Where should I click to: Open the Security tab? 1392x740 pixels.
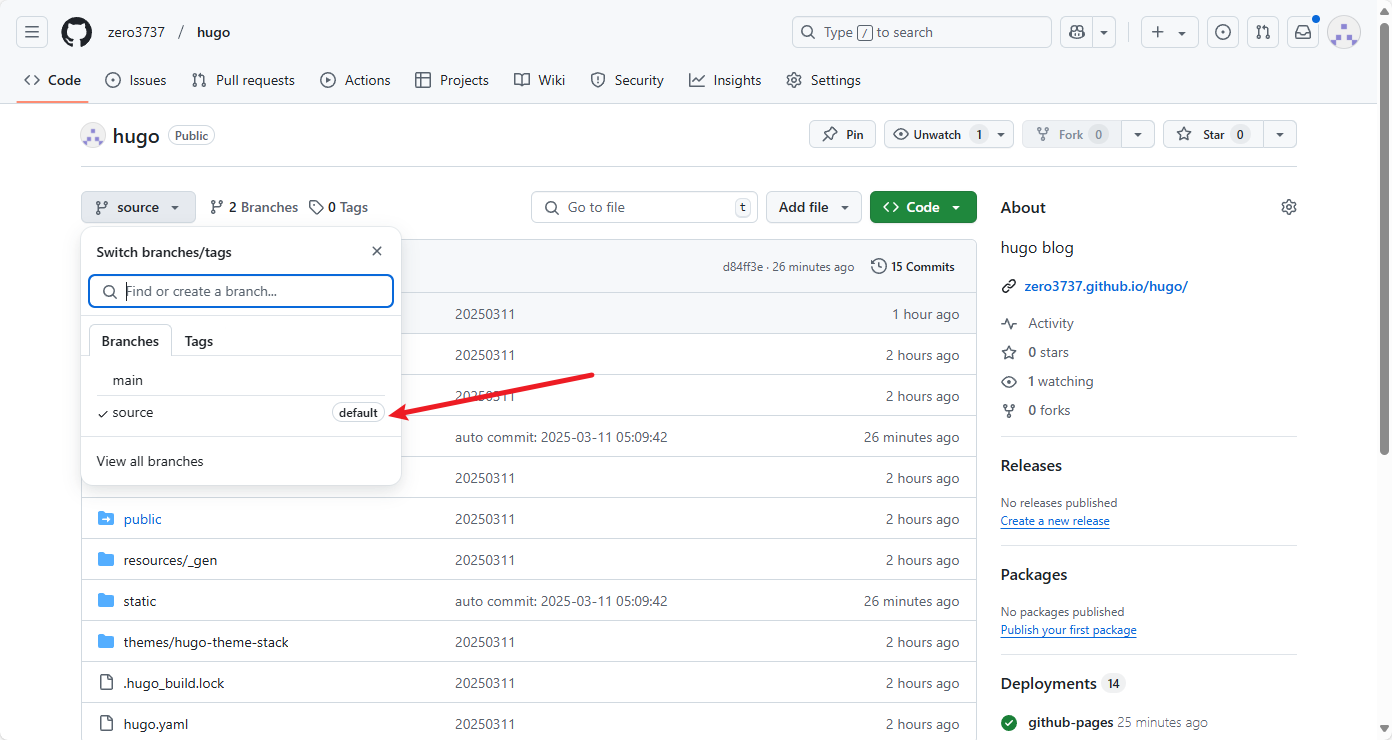pos(627,80)
